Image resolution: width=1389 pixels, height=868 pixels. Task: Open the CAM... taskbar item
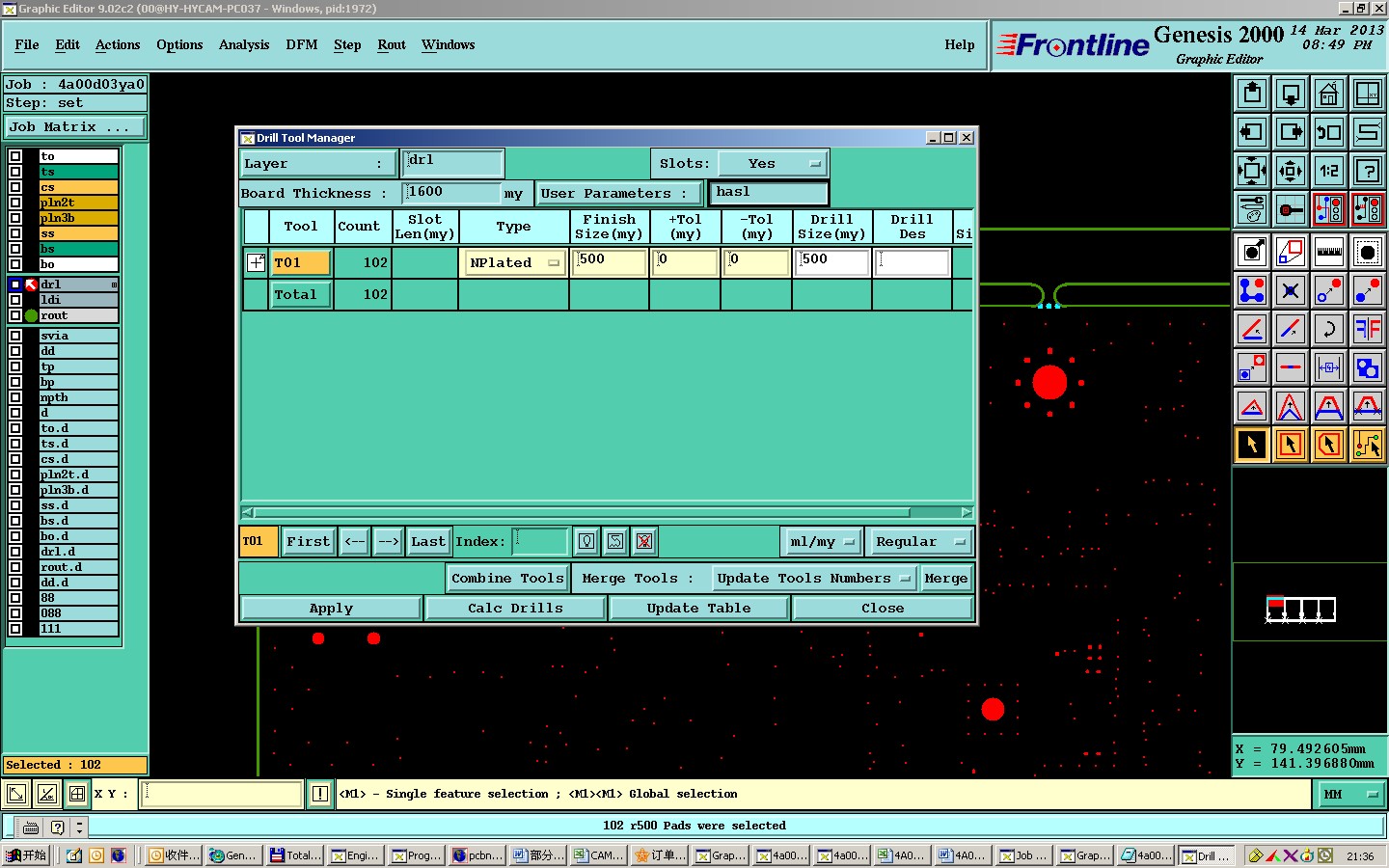pos(599,855)
